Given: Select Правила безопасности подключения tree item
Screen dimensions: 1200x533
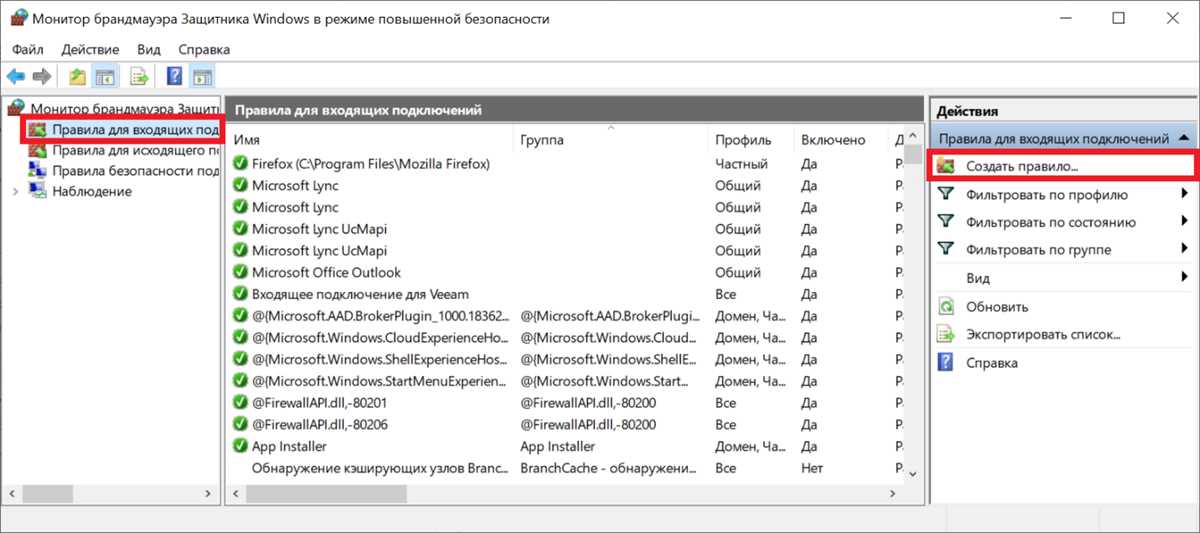Looking at the screenshot, I should tap(136, 170).
